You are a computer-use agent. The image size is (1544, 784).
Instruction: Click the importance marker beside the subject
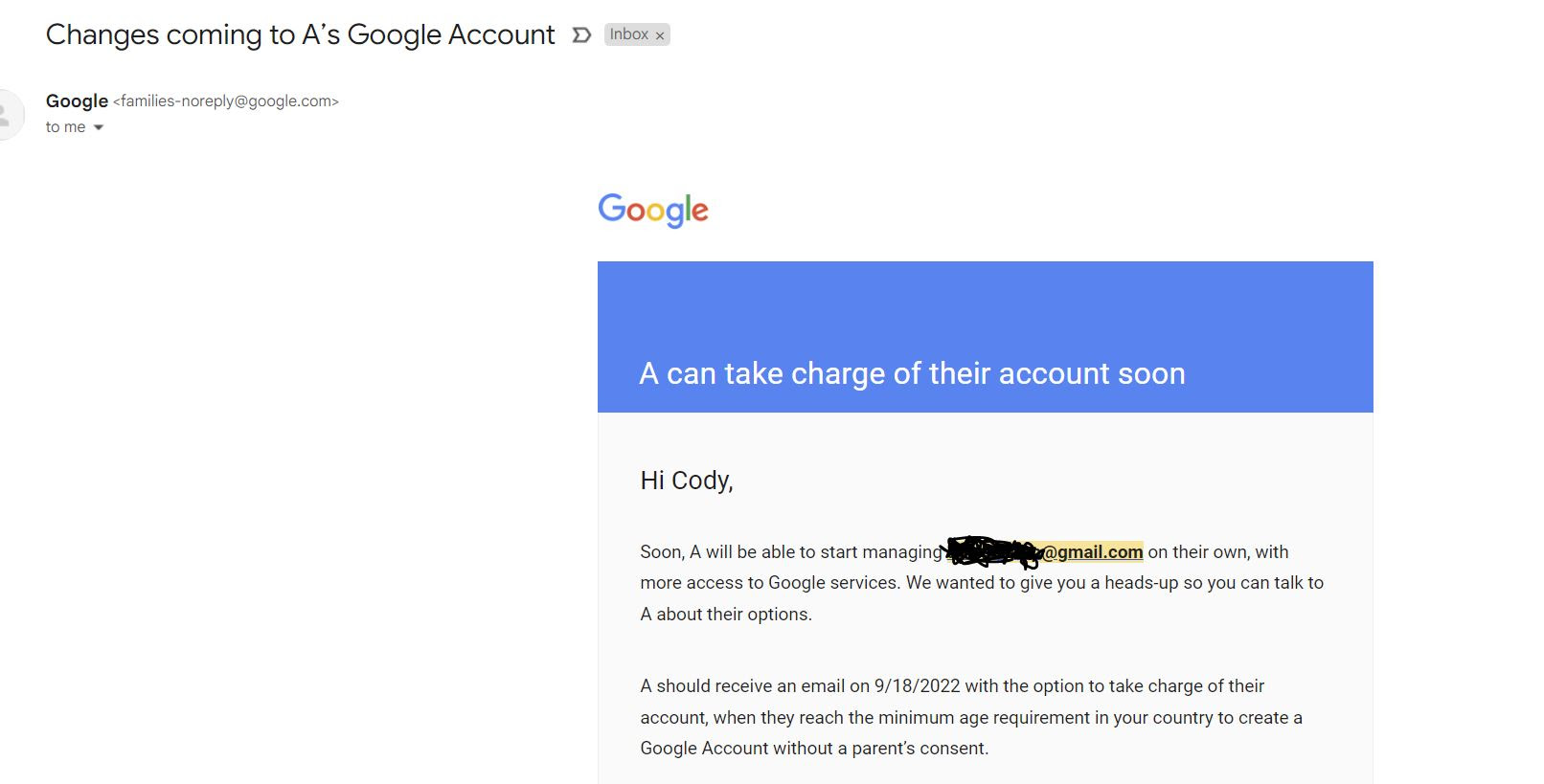click(x=581, y=35)
